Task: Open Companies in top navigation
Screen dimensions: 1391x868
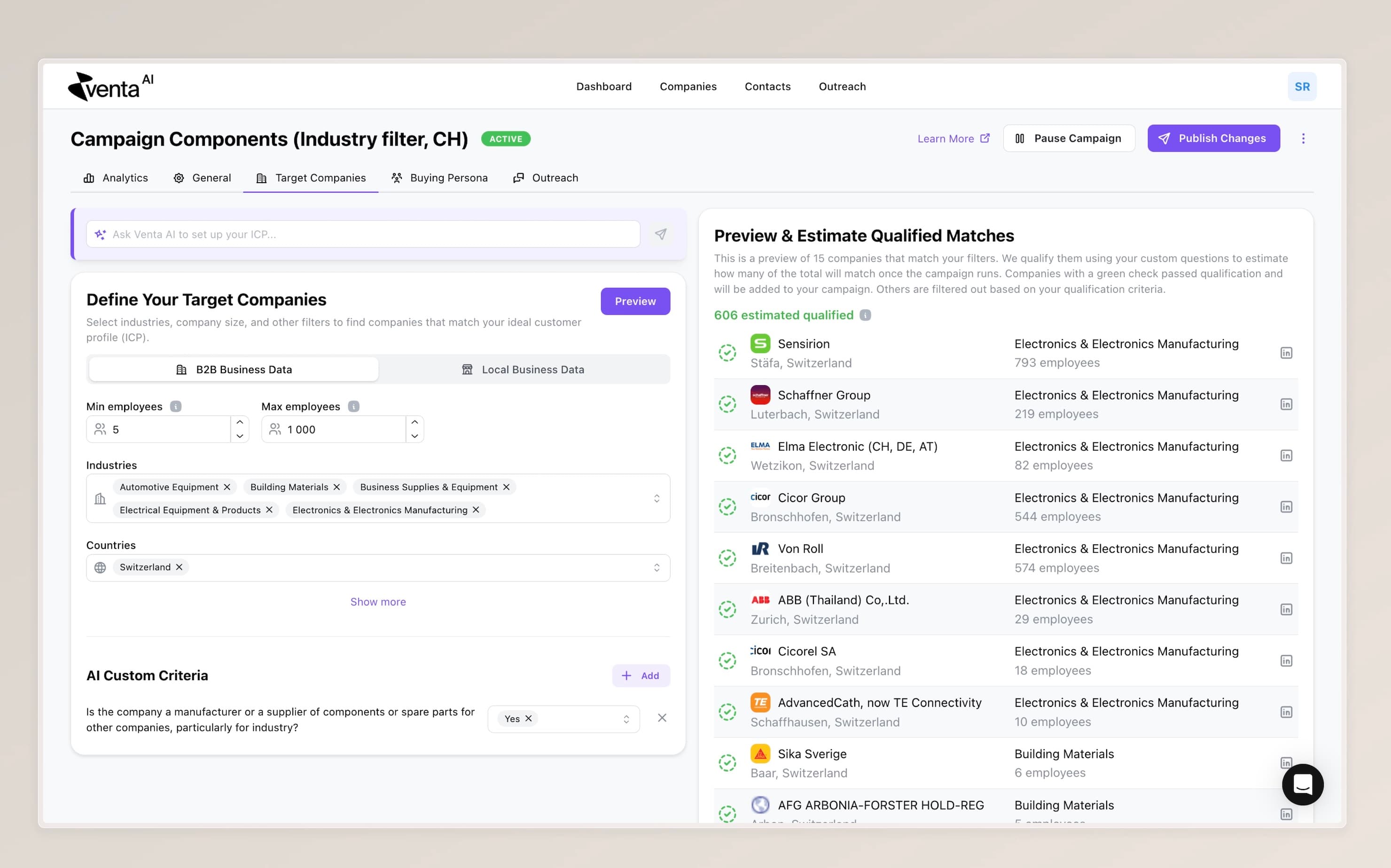Action: point(688,87)
